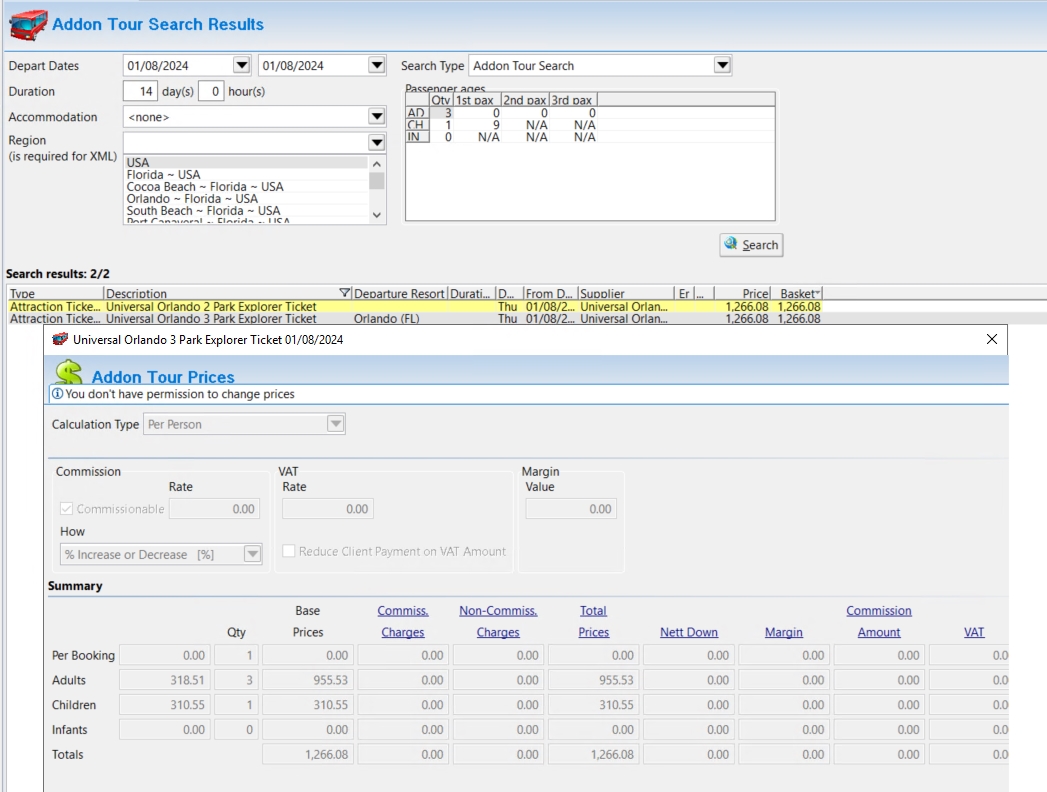Click the green dollar Addon Tour Prices icon

tap(68, 373)
